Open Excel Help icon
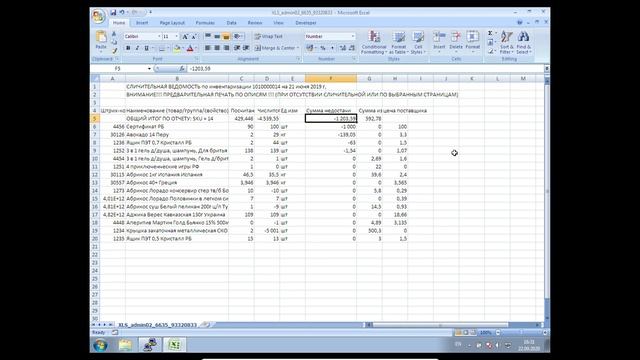 (x=520, y=23)
